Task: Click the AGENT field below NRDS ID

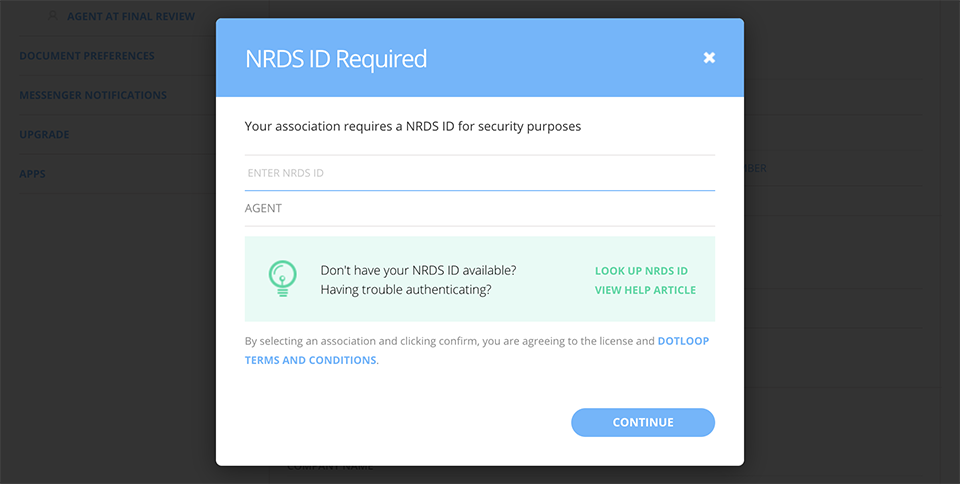Action: (x=479, y=209)
